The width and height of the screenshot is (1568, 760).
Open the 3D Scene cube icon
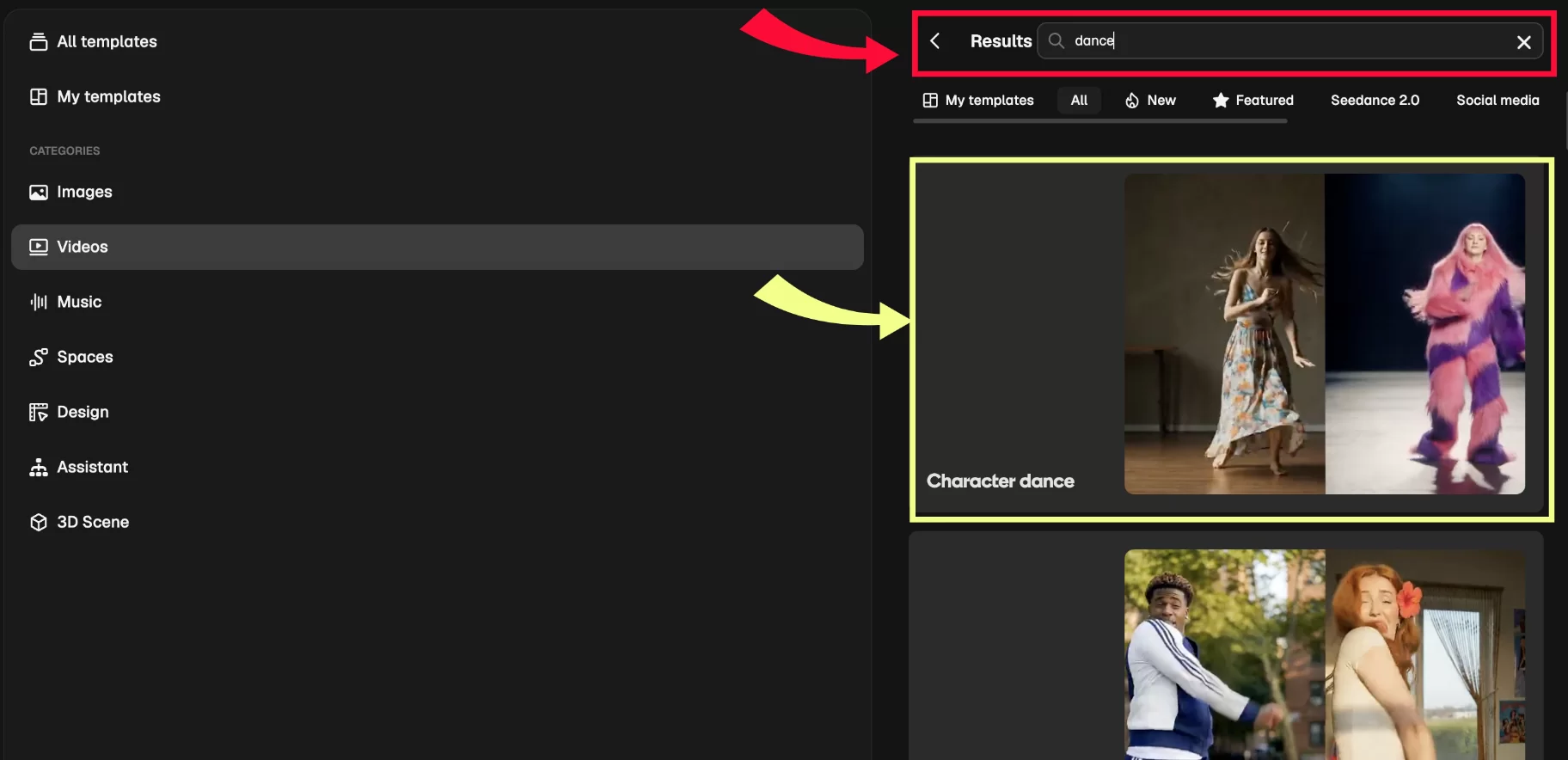coord(38,522)
